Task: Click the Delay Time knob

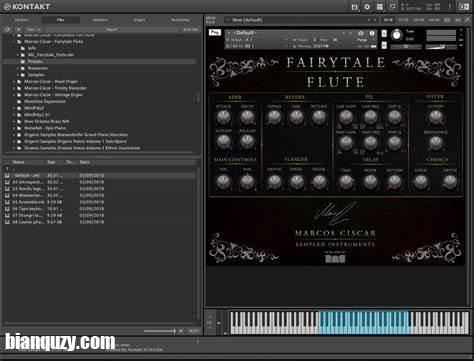Action: click(346, 182)
